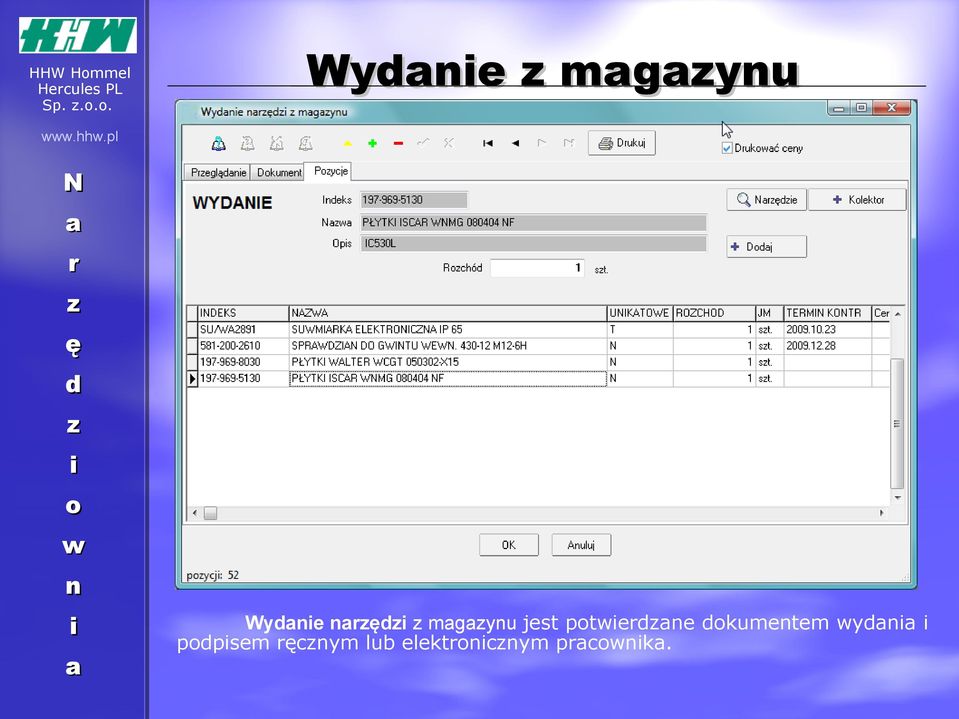The width and height of the screenshot is (959, 719).
Task: Click the vertical scrollbar up arrow
Action: click(897, 314)
